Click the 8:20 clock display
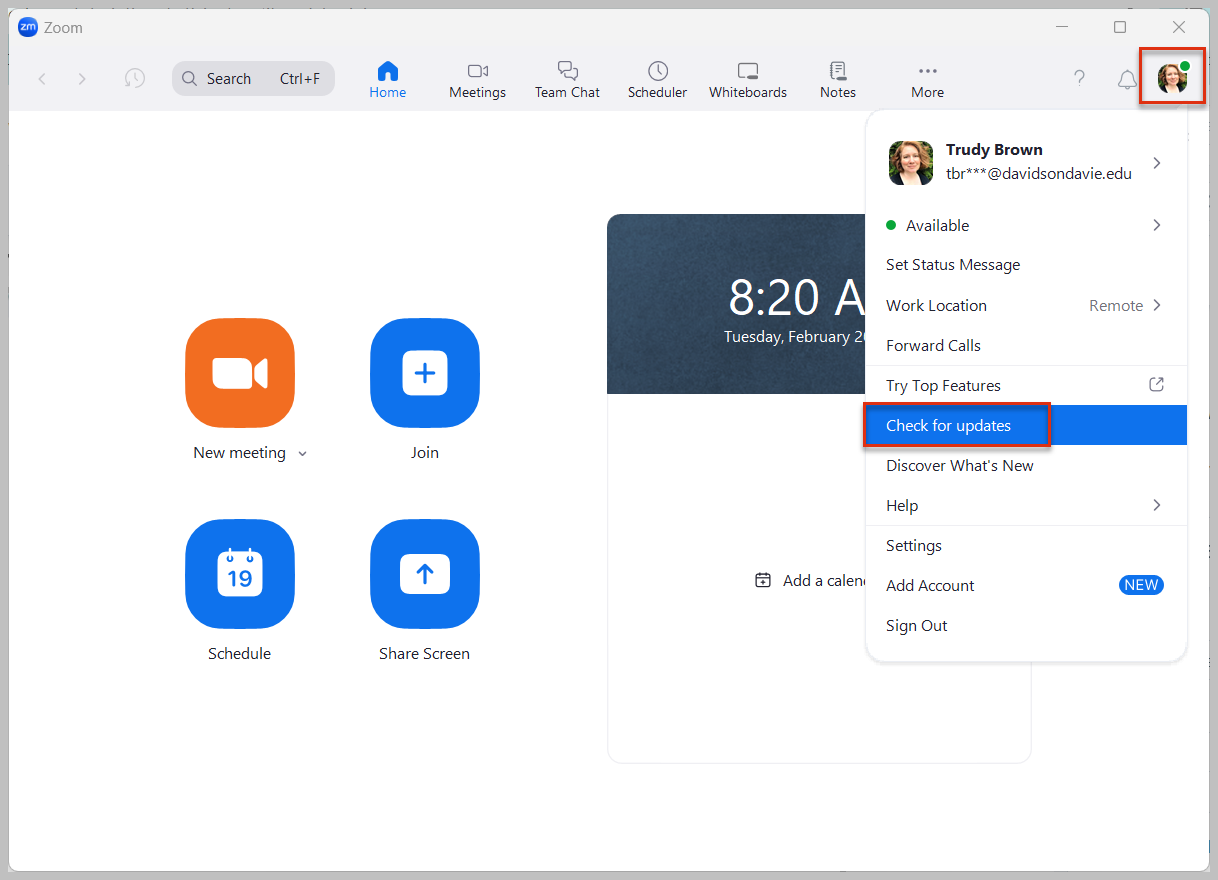1218x880 pixels. (x=796, y=297)
